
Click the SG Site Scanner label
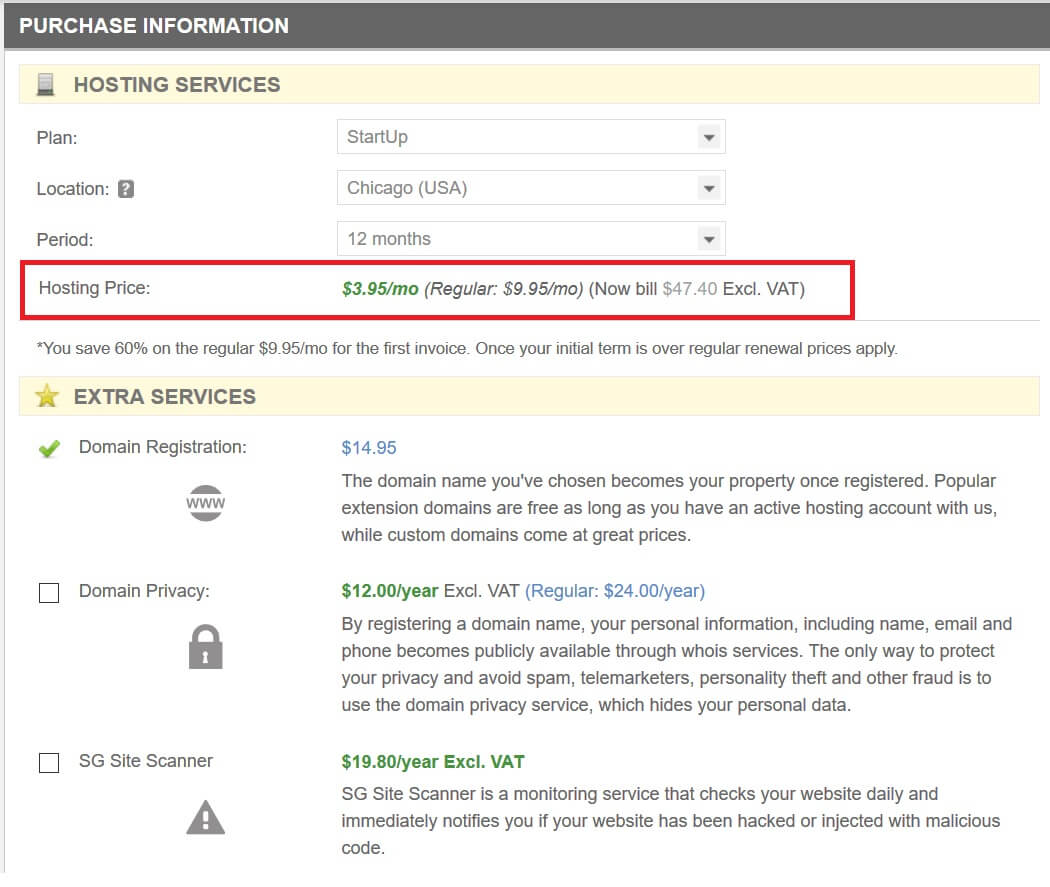point(146,761)
